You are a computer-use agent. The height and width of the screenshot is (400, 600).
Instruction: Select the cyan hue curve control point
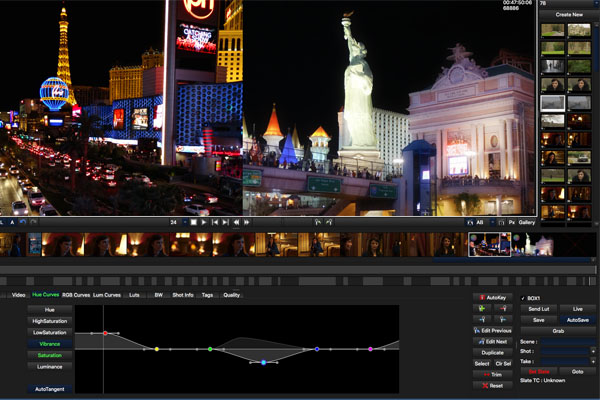pos(264,362)
